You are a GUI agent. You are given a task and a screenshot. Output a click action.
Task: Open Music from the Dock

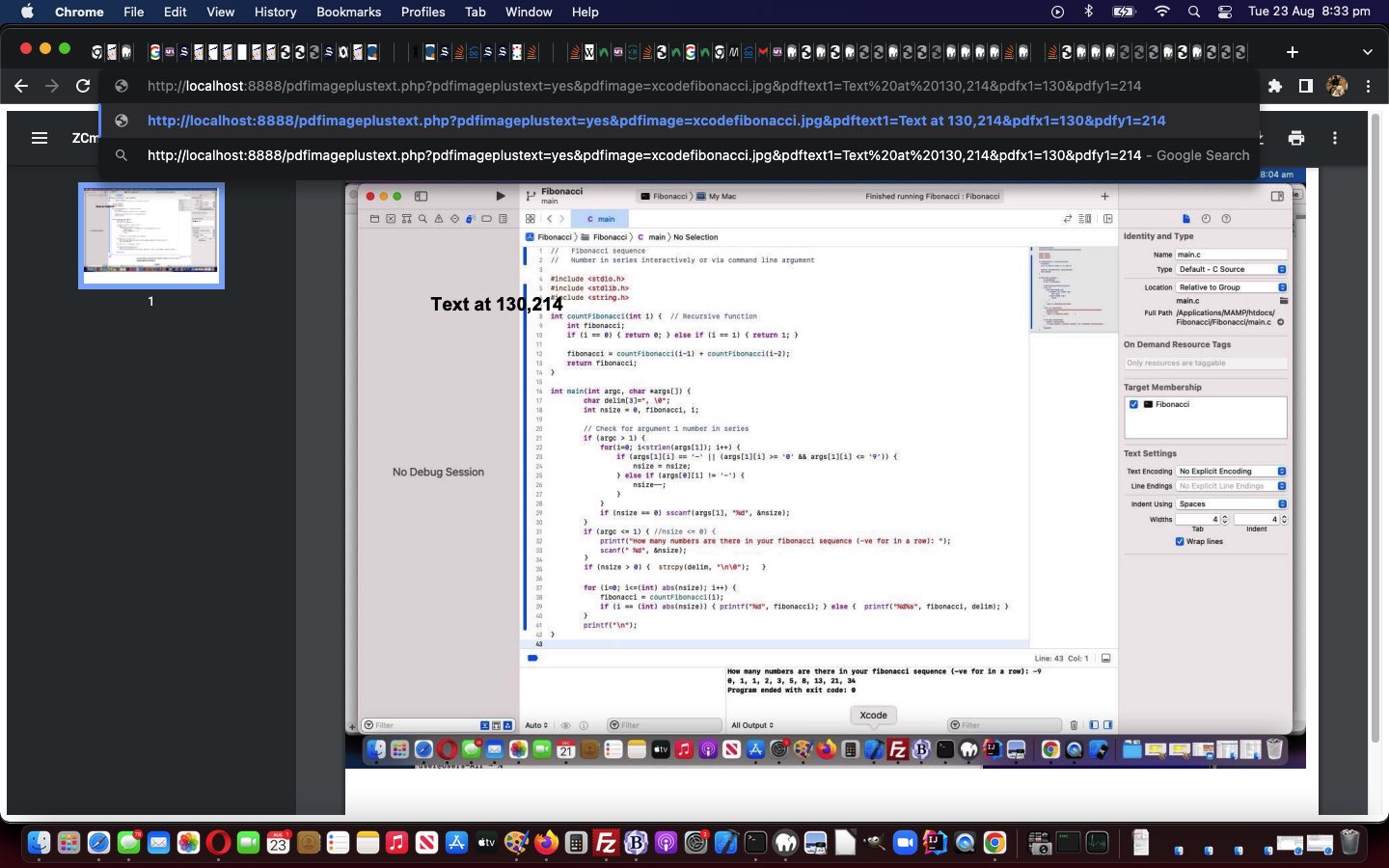(x=396, y=843)
